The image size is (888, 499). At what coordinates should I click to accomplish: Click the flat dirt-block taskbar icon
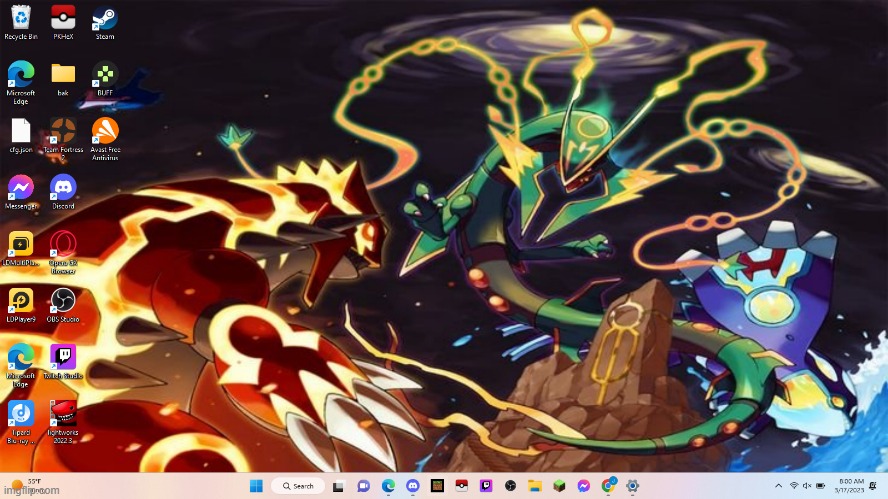437,486
